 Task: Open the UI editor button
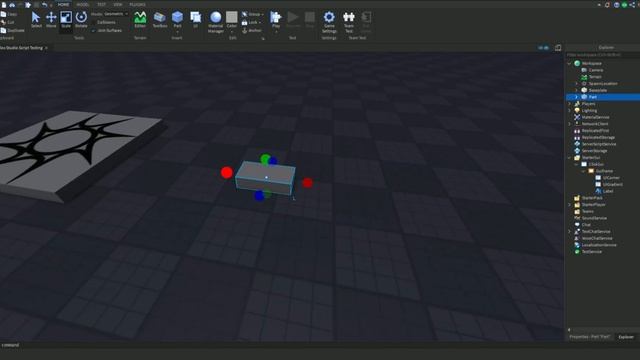(196, 20)
